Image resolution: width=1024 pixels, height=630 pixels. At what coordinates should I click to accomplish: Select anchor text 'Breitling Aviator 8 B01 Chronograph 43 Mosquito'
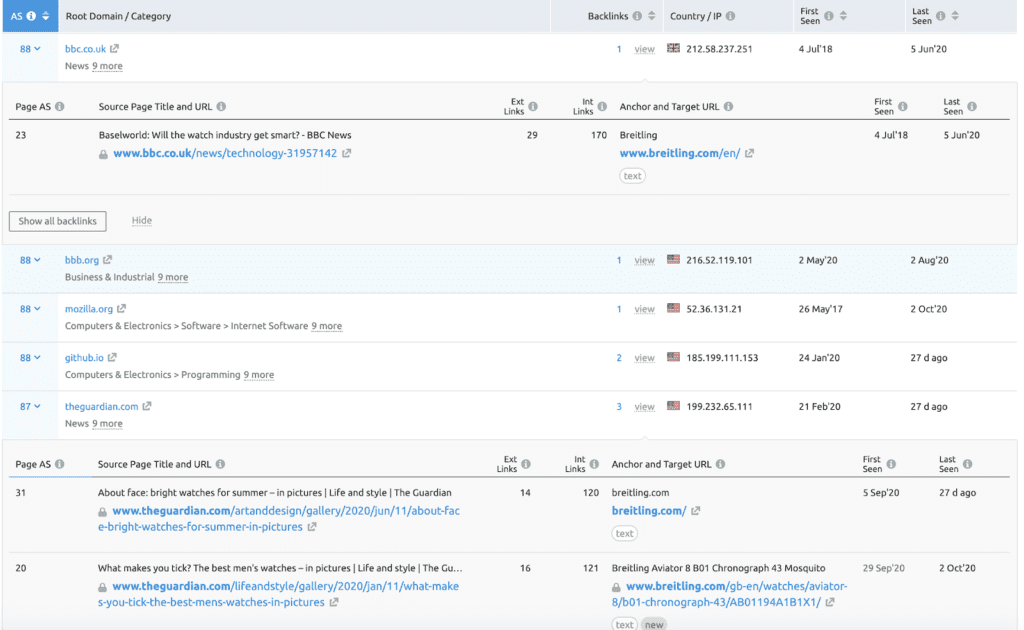click(718, 568)
